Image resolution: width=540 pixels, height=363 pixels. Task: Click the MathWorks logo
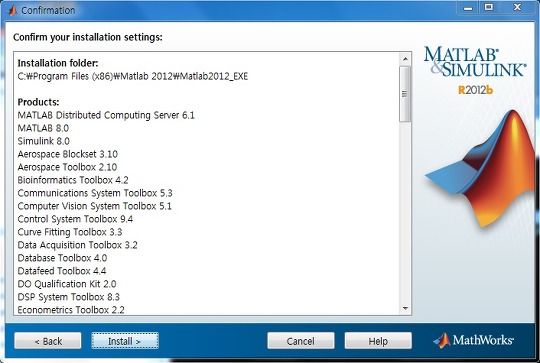pos(473,340)
